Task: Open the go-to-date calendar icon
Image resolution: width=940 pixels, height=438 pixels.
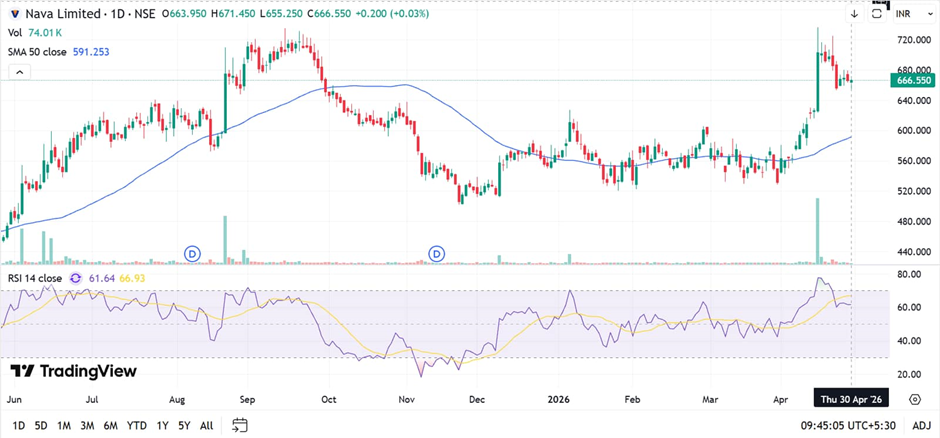Action: click(x=239, y=425)
